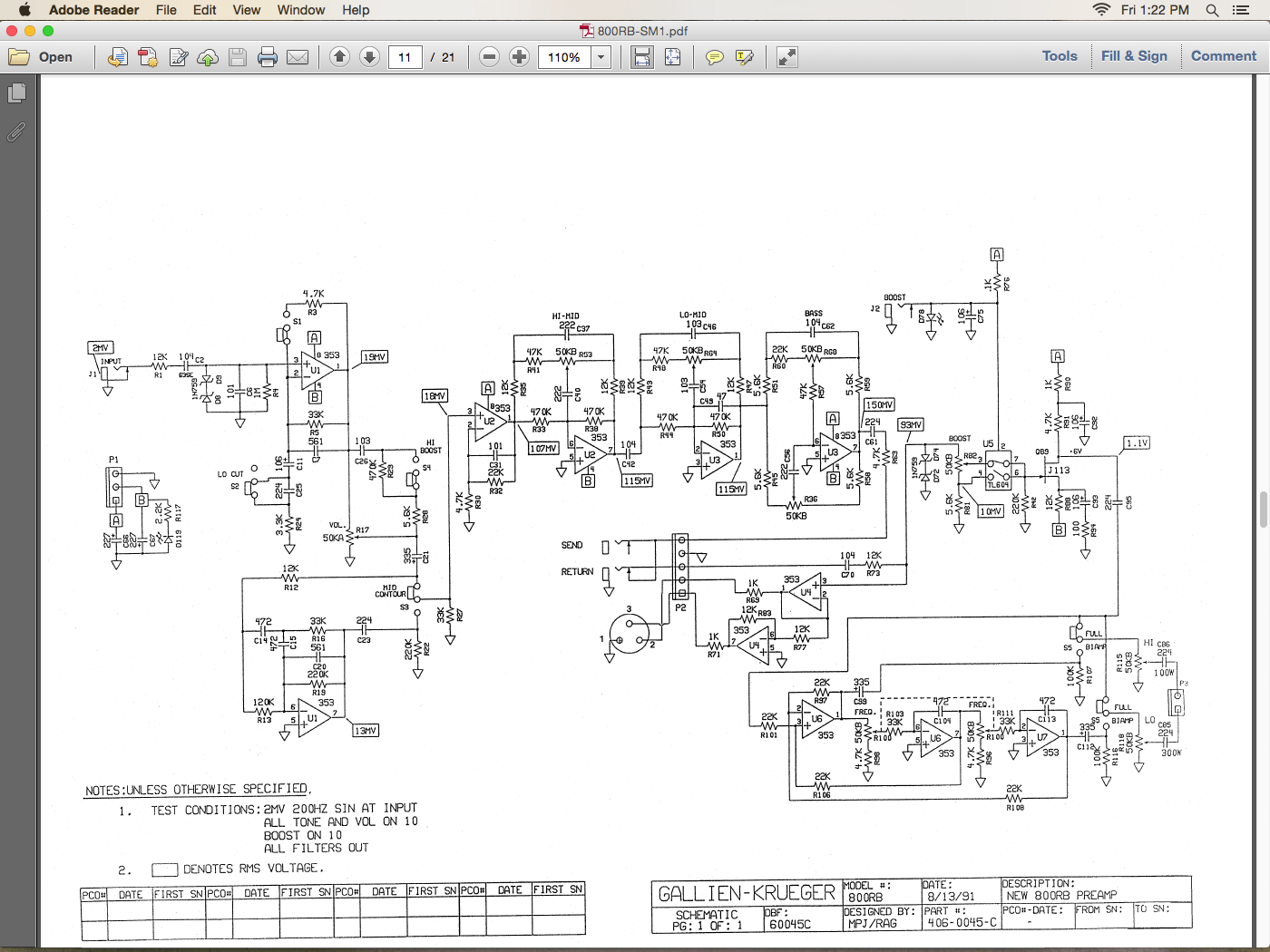Open the Fill & Sign pane
The width and height of the screenshot is (1270, 952).
pyautogui.click(x=1134, y=56)
